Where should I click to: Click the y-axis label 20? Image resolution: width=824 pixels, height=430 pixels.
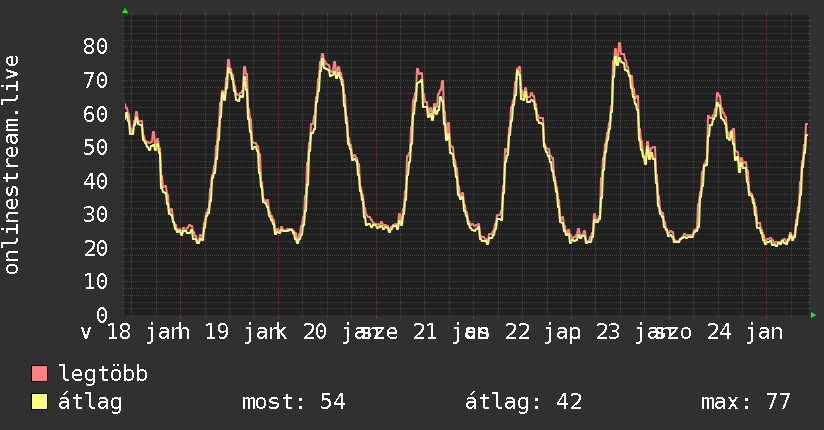95,248
